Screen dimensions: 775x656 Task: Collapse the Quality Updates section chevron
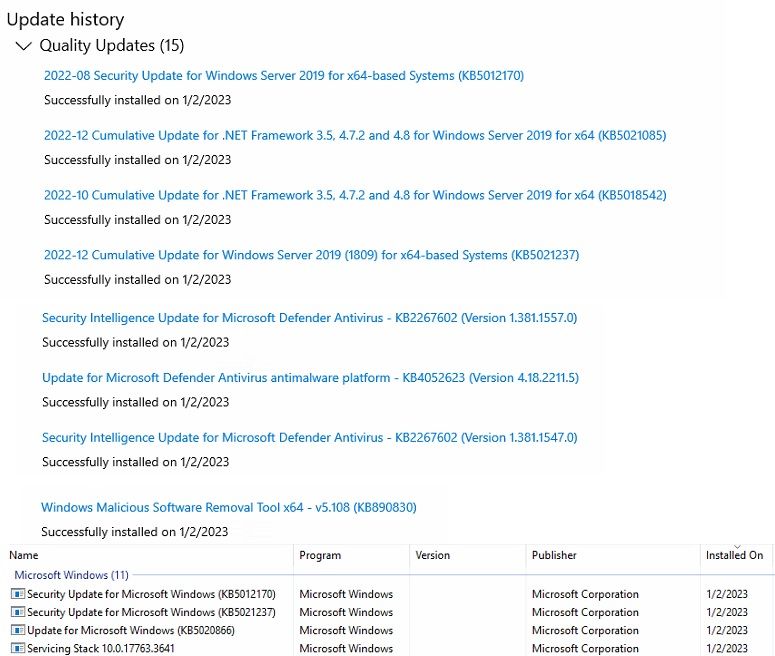point(23,46)
